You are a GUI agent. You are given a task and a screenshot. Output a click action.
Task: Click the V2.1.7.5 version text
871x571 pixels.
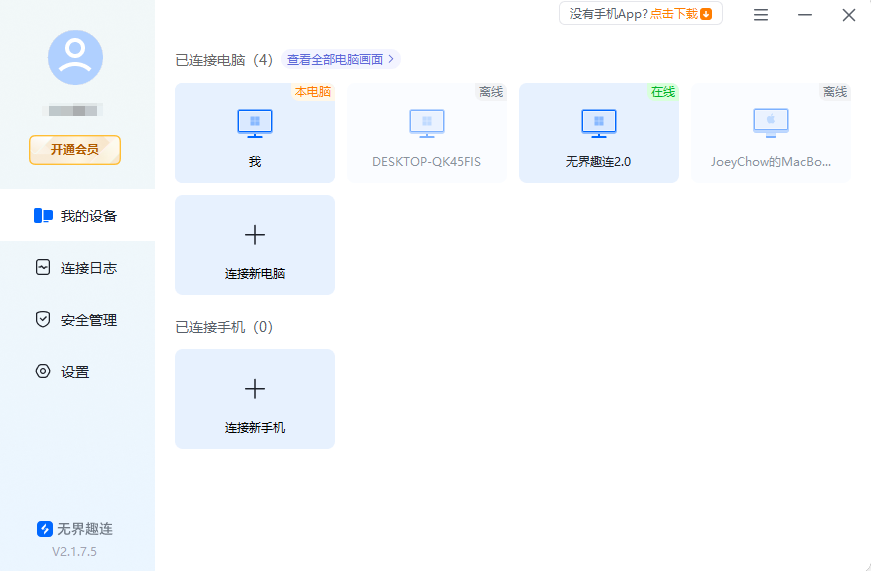[74, 552]
